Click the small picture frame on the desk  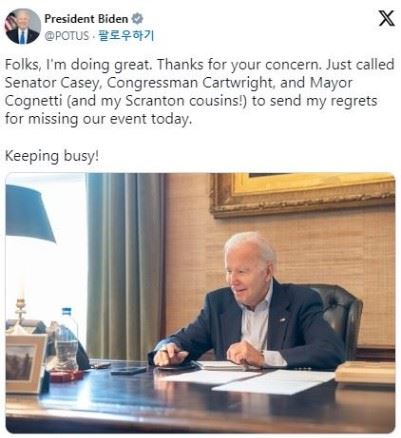click(x=26, y=363)
